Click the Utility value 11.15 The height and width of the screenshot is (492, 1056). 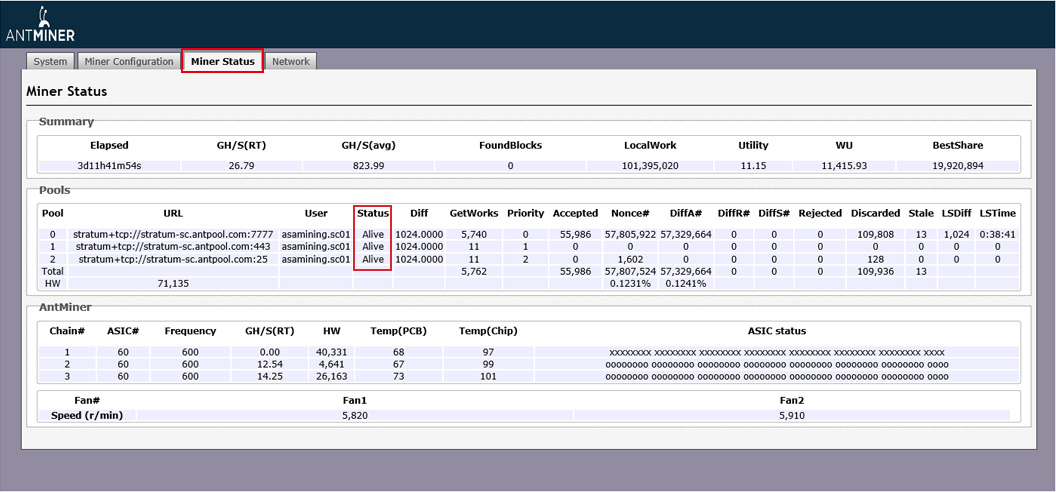753,166
